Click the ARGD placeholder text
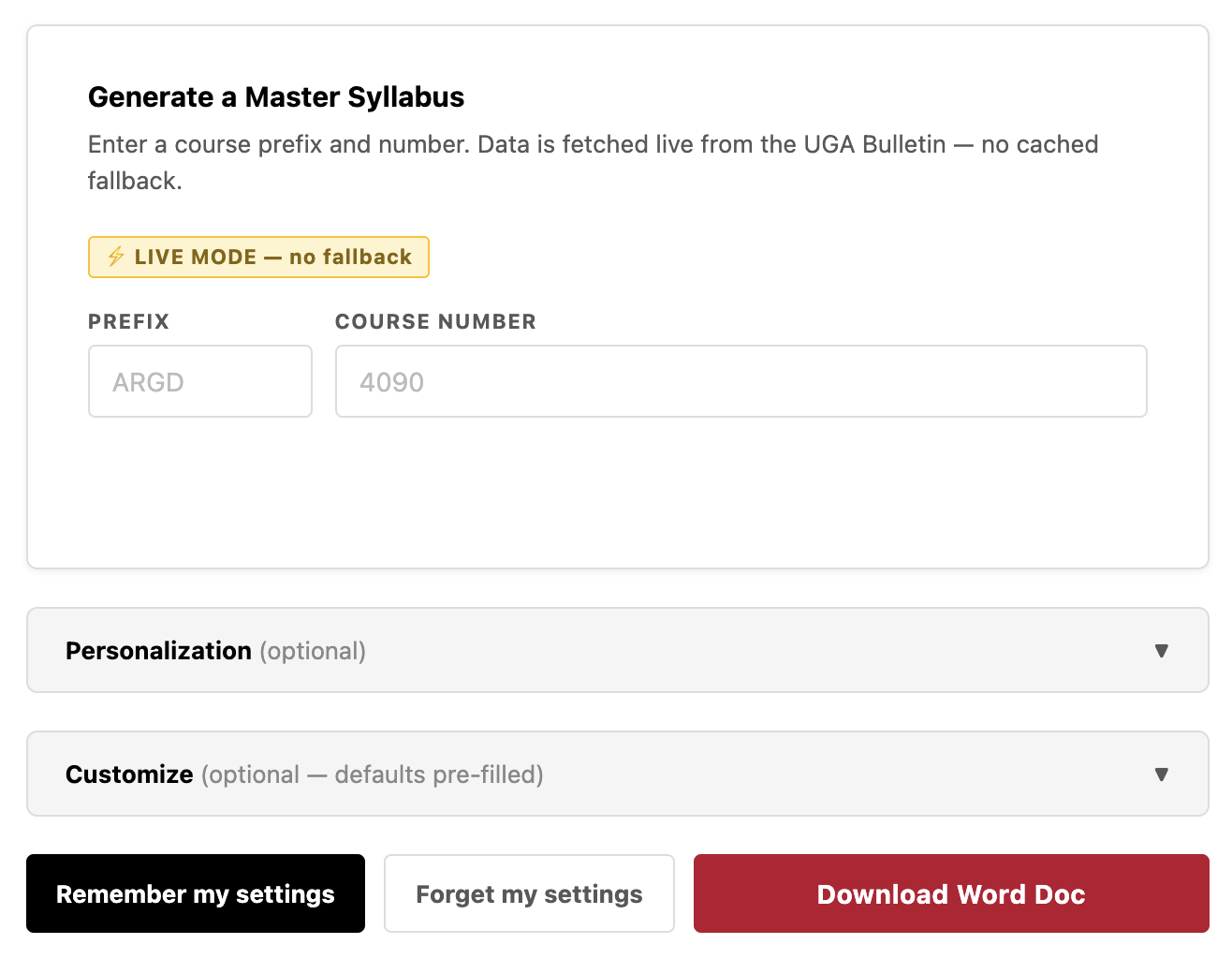Screen dimensions: 1232x959 click(x=148, y=382)
